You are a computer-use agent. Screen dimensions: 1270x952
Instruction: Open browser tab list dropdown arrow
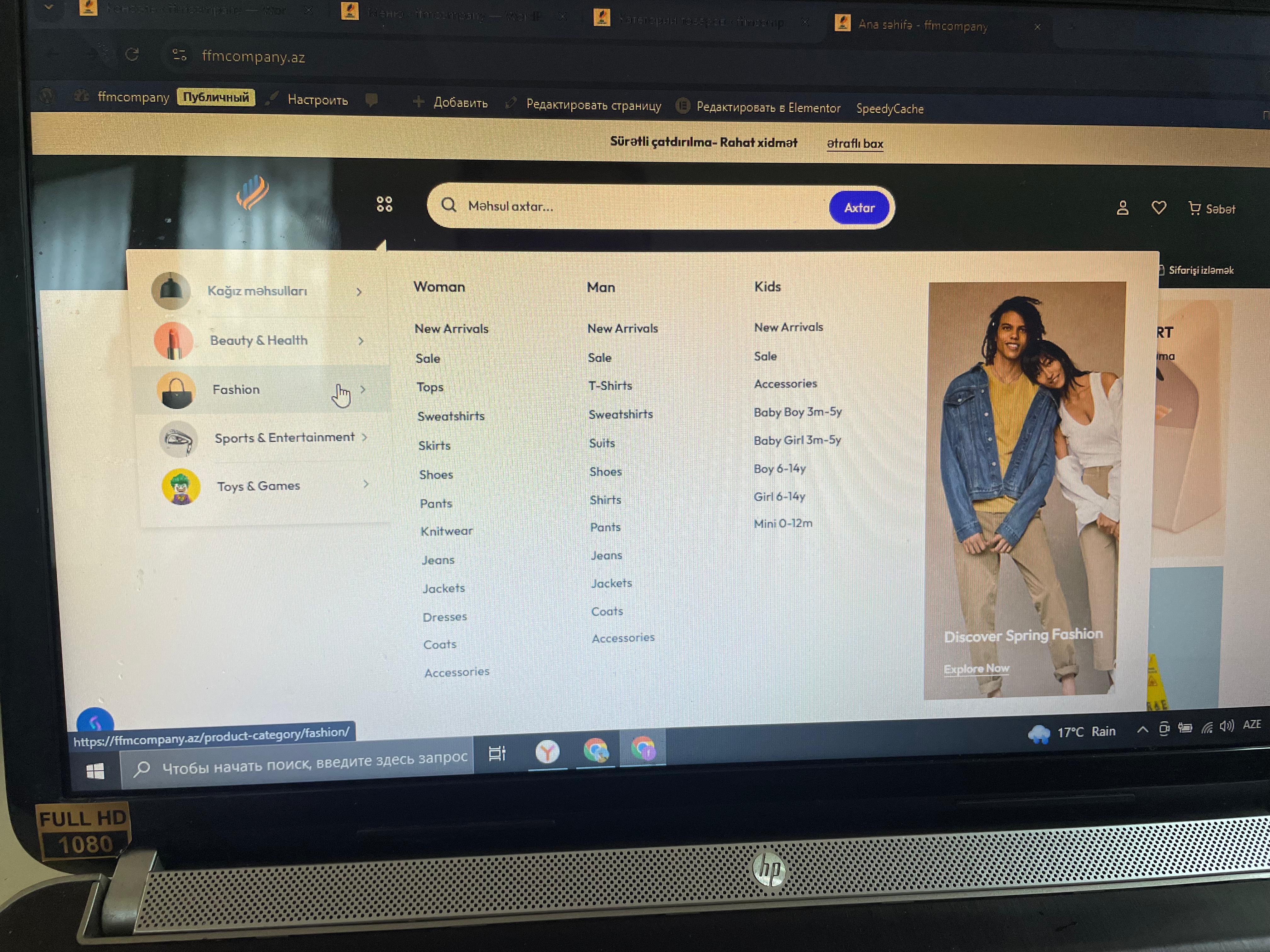(49, 8)
